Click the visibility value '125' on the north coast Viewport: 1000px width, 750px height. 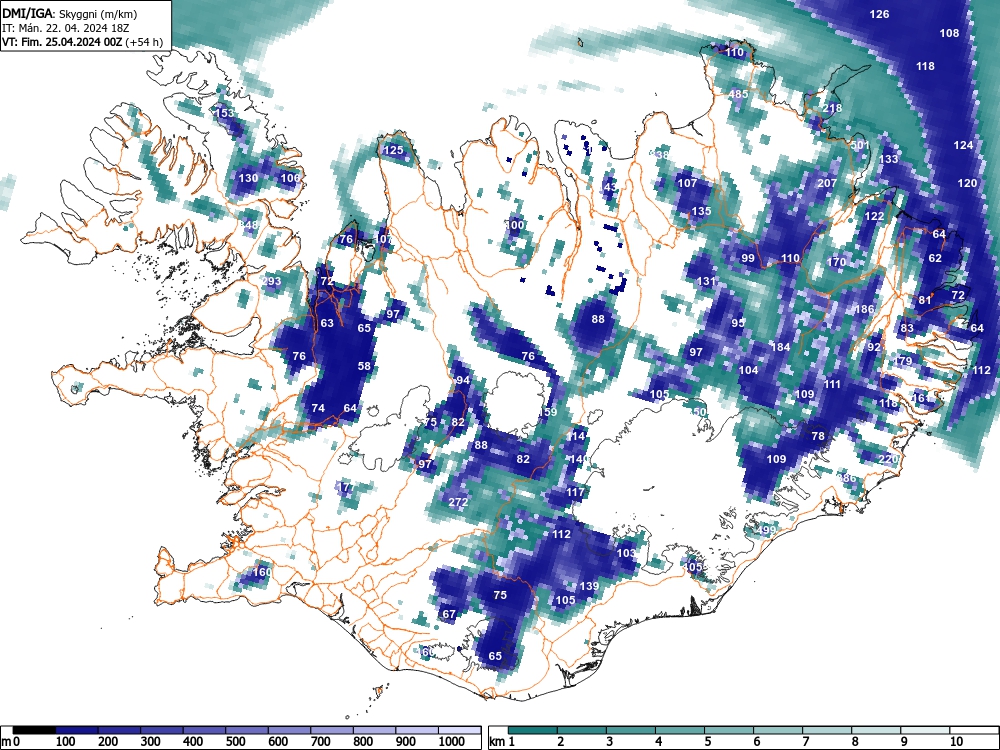point(393,151)
